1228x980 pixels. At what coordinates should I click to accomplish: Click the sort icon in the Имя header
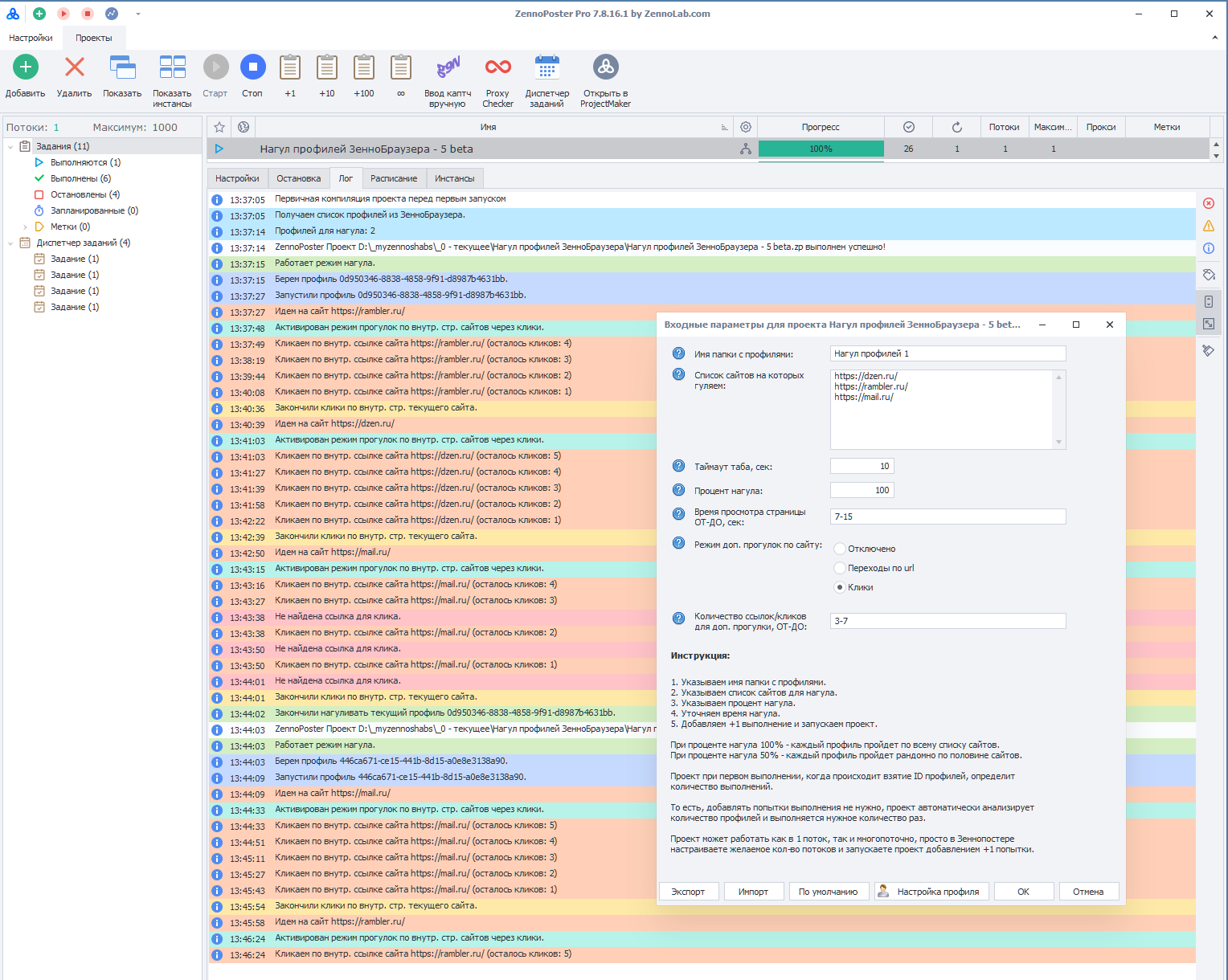click(724, 127)
